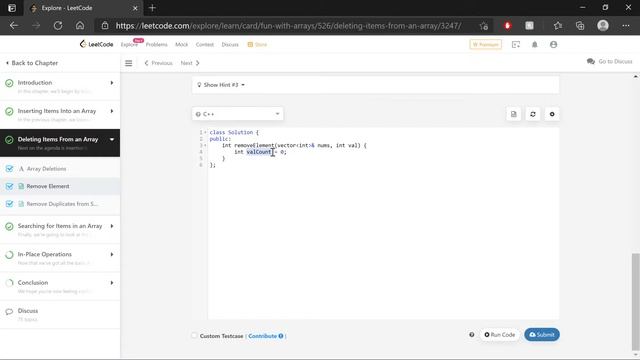Open the C++ language dropdown

tap(238, 114)
